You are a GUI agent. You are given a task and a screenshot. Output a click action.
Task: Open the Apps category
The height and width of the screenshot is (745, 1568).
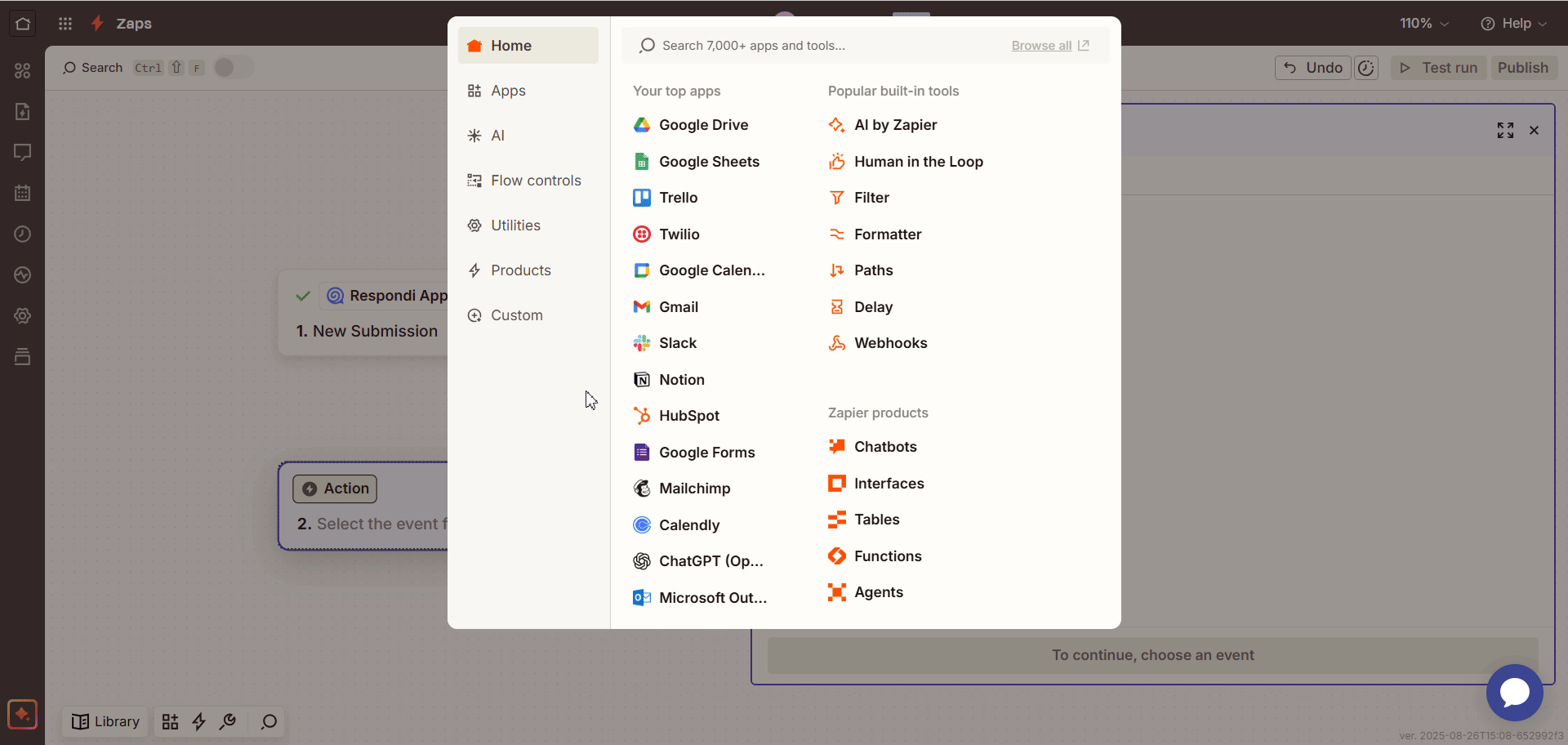[x=528, y=91]
